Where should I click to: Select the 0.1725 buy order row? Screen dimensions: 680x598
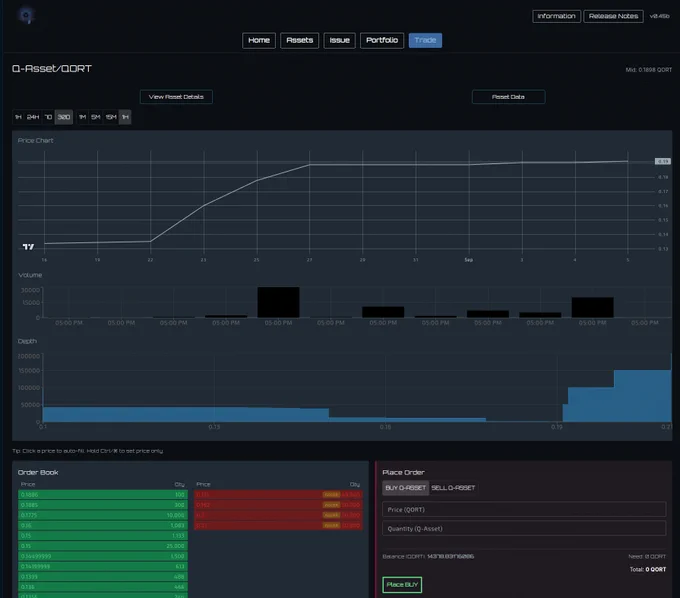coord(103,515)
